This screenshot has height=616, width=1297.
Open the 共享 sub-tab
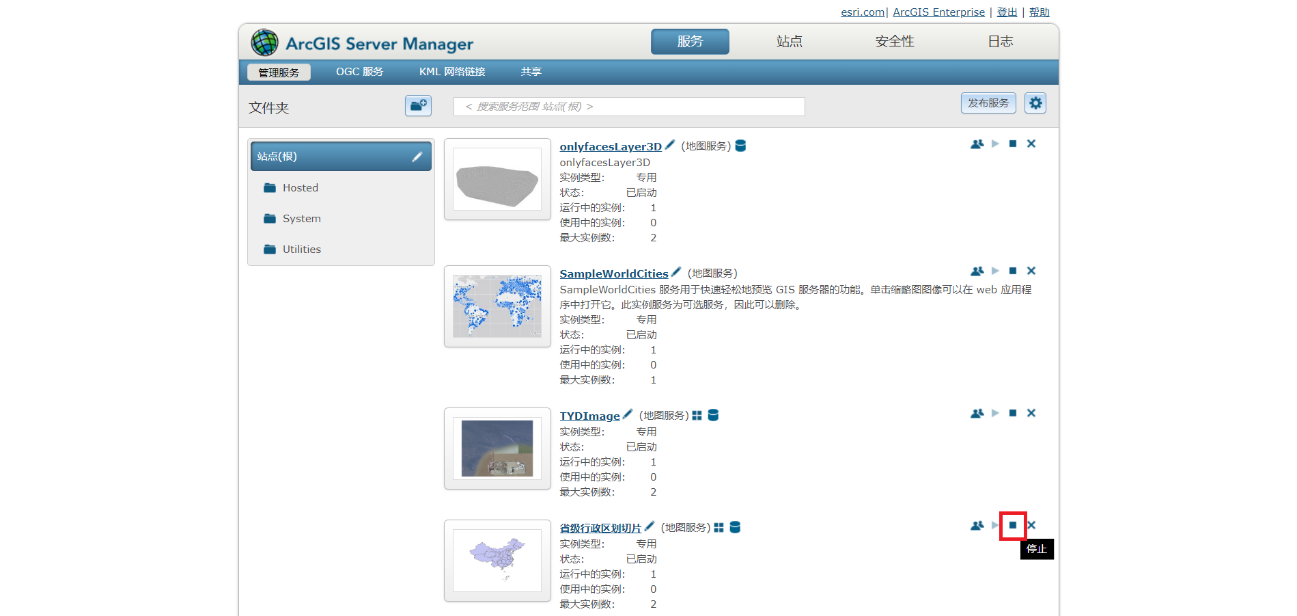pyautogui.click(x=531, y=72)
